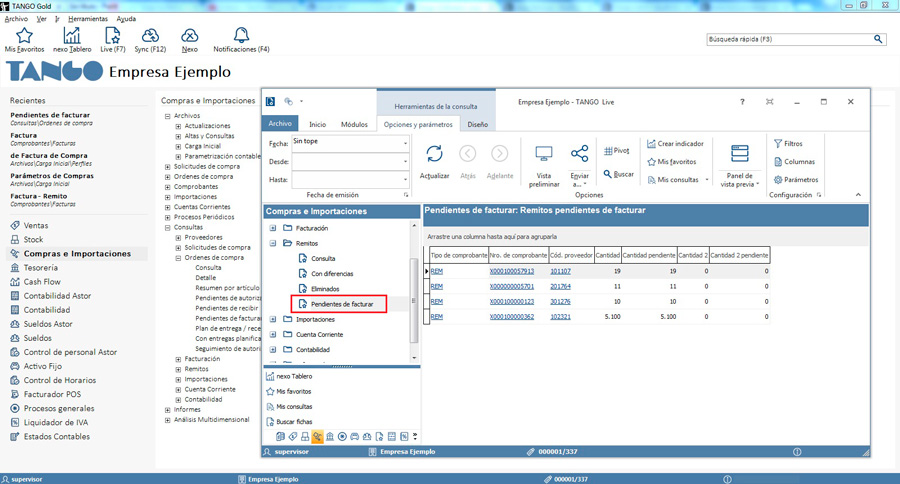This screenshot has height=484, width=900.
Task: Switch to Módulos tab
Action: (354, 124)
